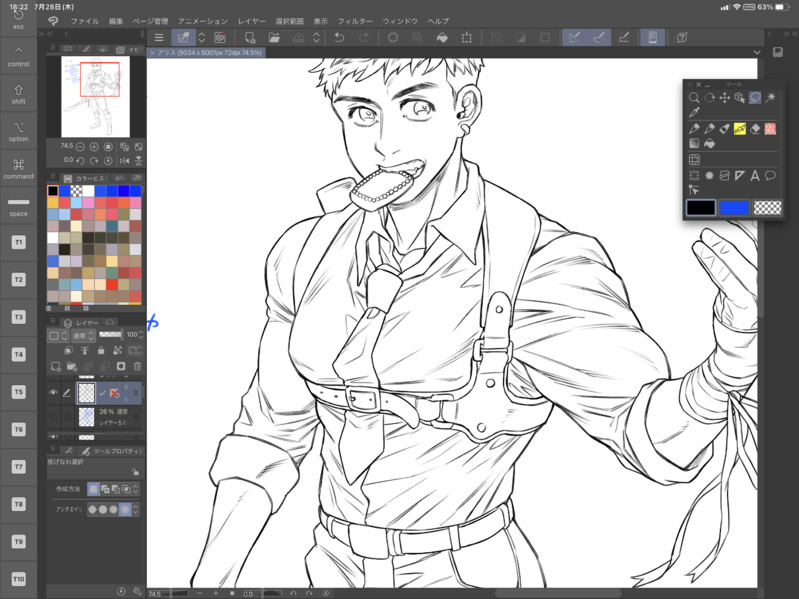This screenshot has width=799, height=599.
Task: Select the Text tool letter A icon
Action: coord(755,176)
